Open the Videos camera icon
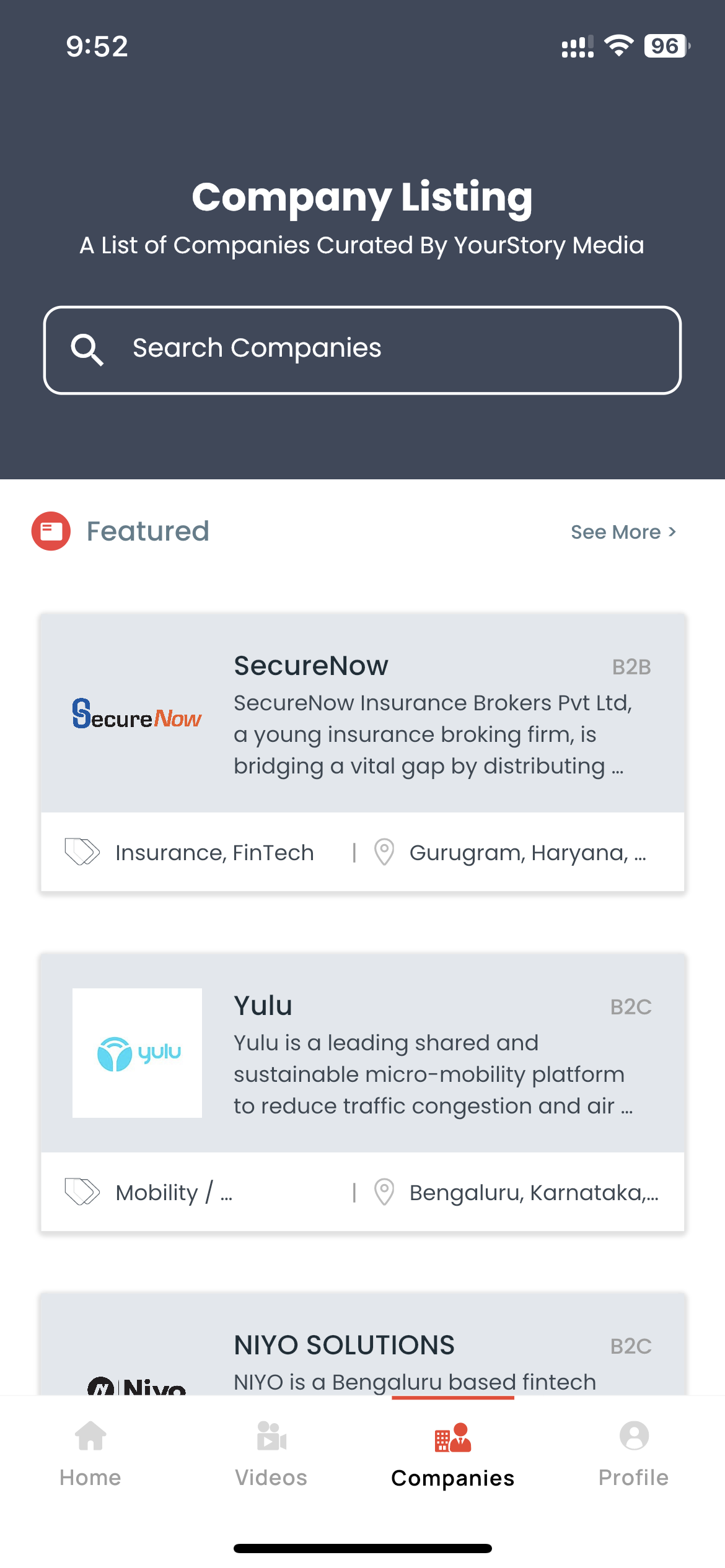This screenshot has width=725, height=1568. coord(271,1436)
